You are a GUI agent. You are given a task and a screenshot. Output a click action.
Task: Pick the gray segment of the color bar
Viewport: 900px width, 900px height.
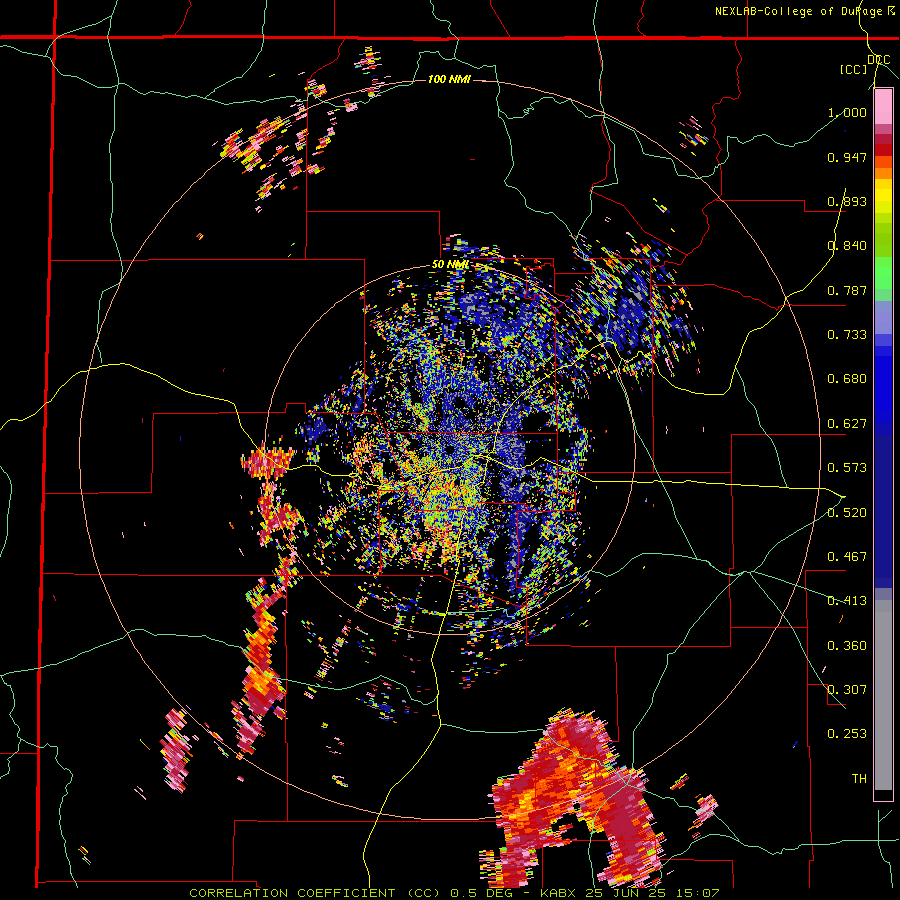click(x=883, y=695)
